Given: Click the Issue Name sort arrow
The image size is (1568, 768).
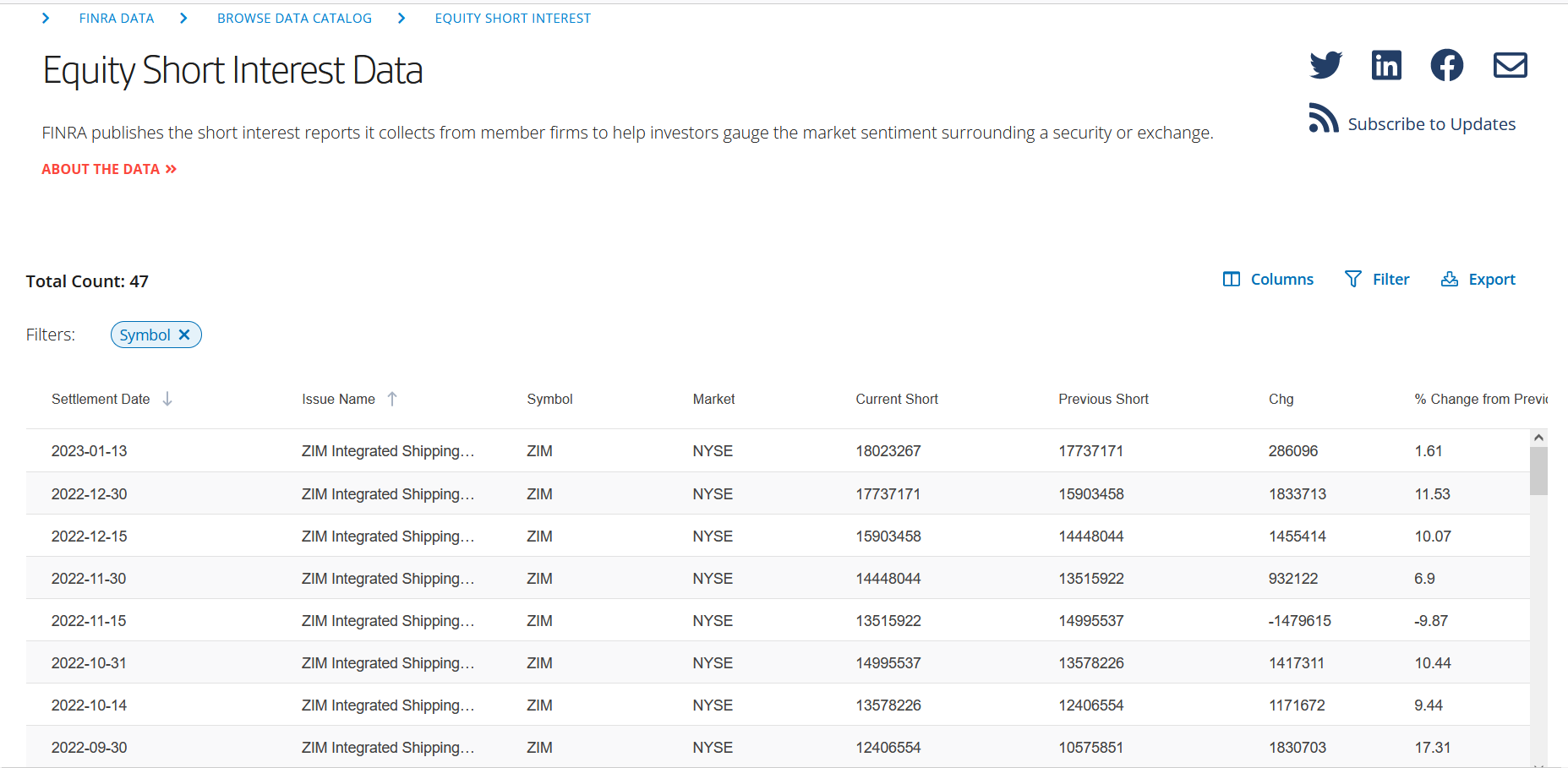Looking at the screenshot, I should coord(392,399).
